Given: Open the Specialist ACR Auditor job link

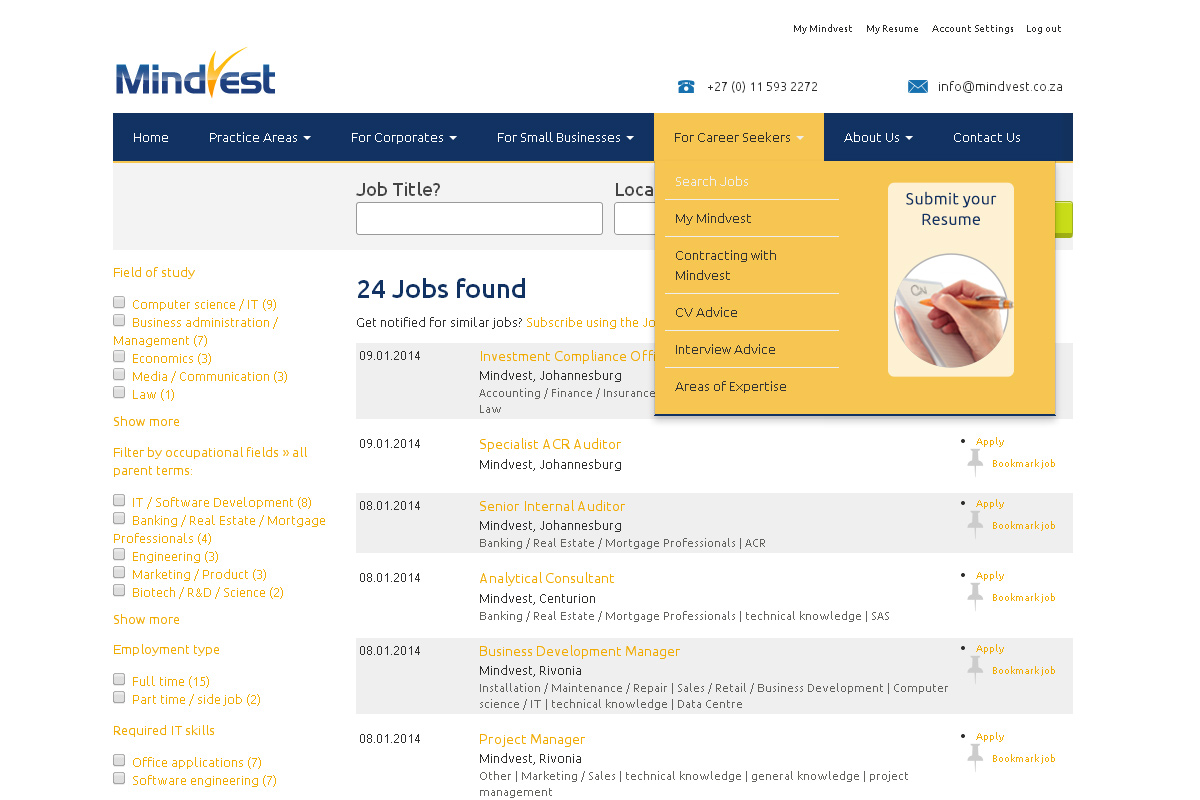Looking at the screenshot, I should click(x=550, y=445).
